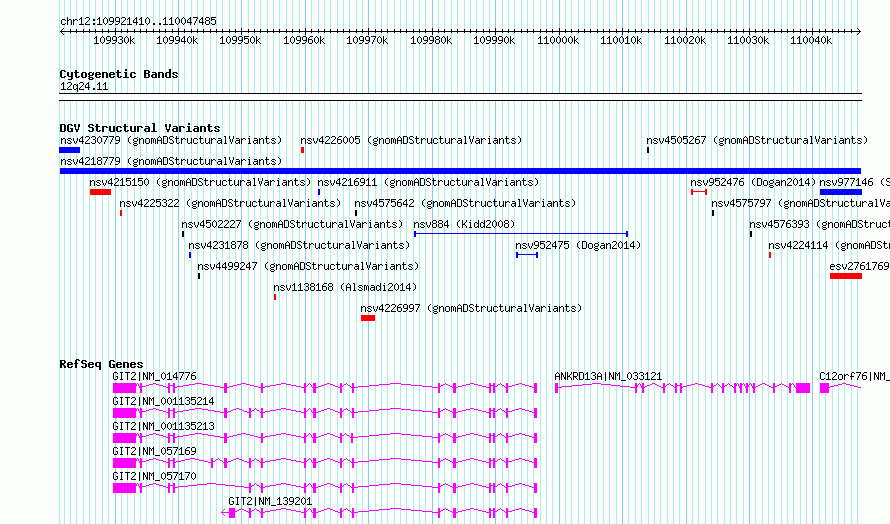This screenshot has width=890, height=524.
Task: Click the 109930k ruler label
Action: pyautogui.click(x=114, y=40)
